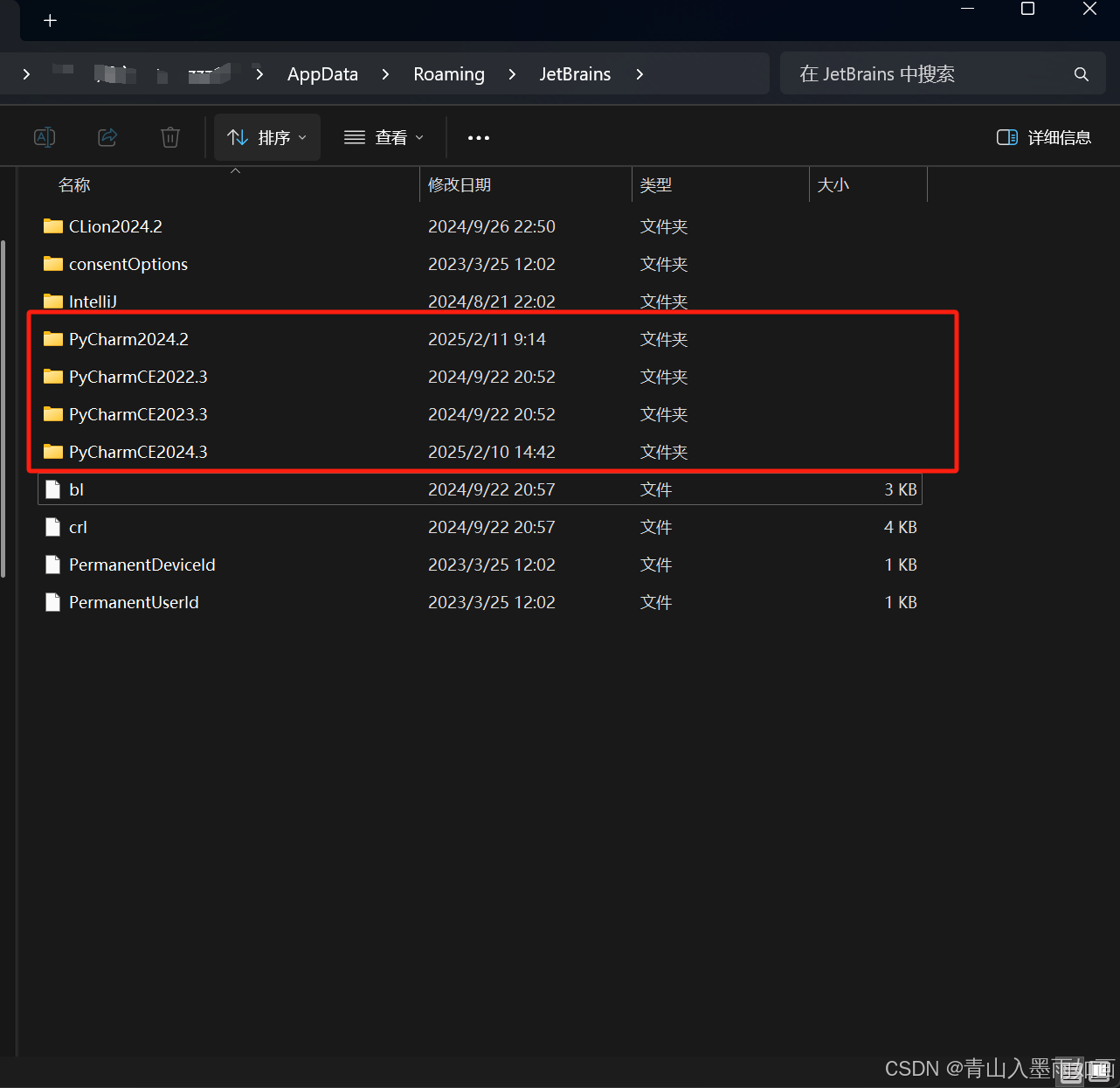This screenshot has height=1088, width=1120.
Task: Click the file icon of PermanentDeviceId
Action: point(53,565)
